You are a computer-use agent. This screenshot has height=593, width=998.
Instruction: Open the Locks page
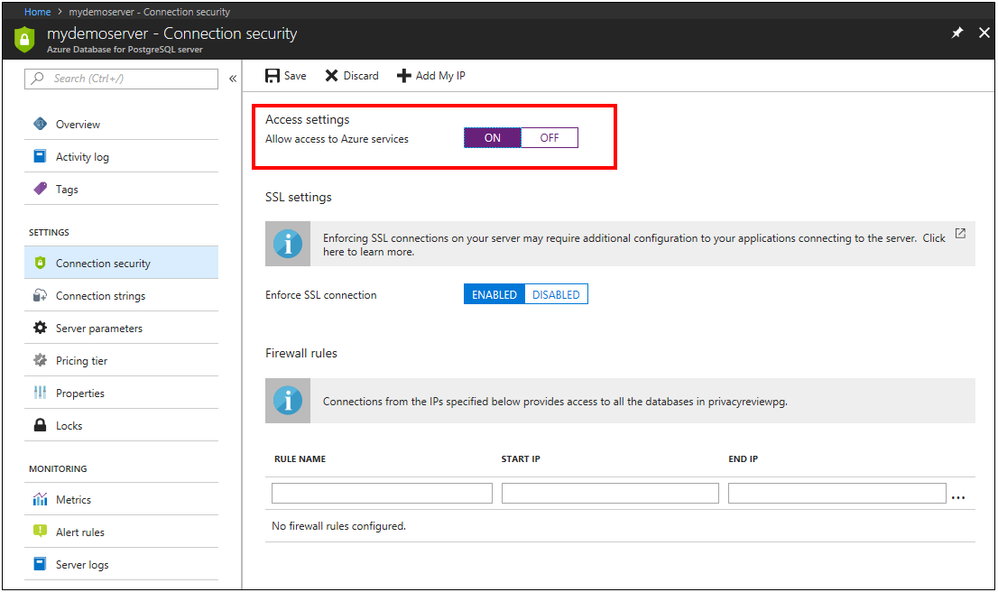[x=121, y=426]
